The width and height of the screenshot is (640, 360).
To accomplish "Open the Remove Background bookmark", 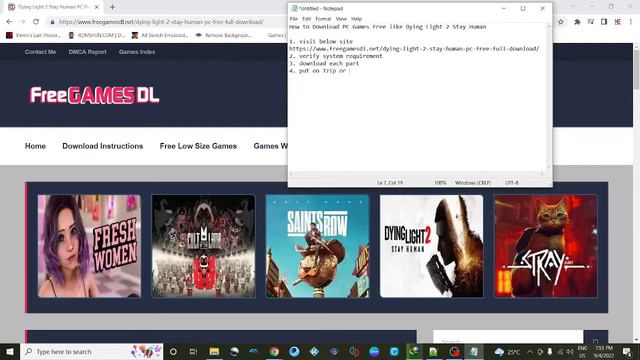I will (224, 35).
